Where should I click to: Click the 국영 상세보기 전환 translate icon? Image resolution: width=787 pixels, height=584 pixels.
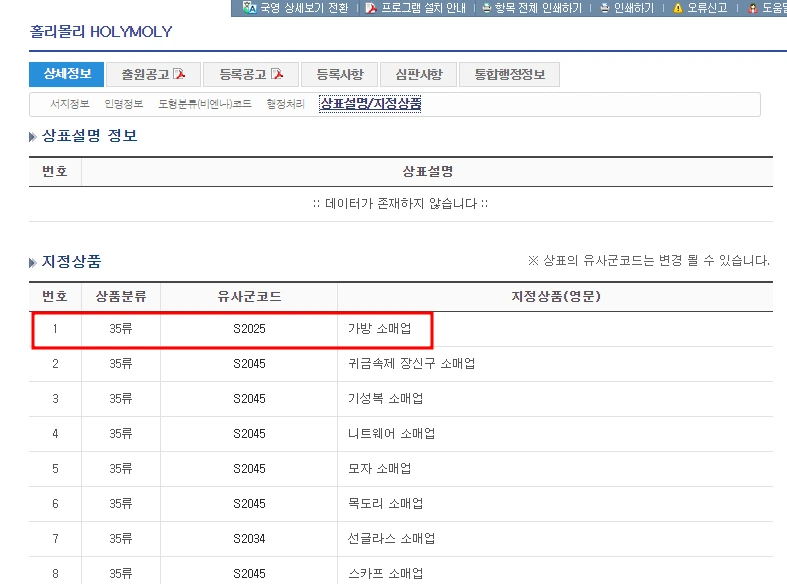249,8
